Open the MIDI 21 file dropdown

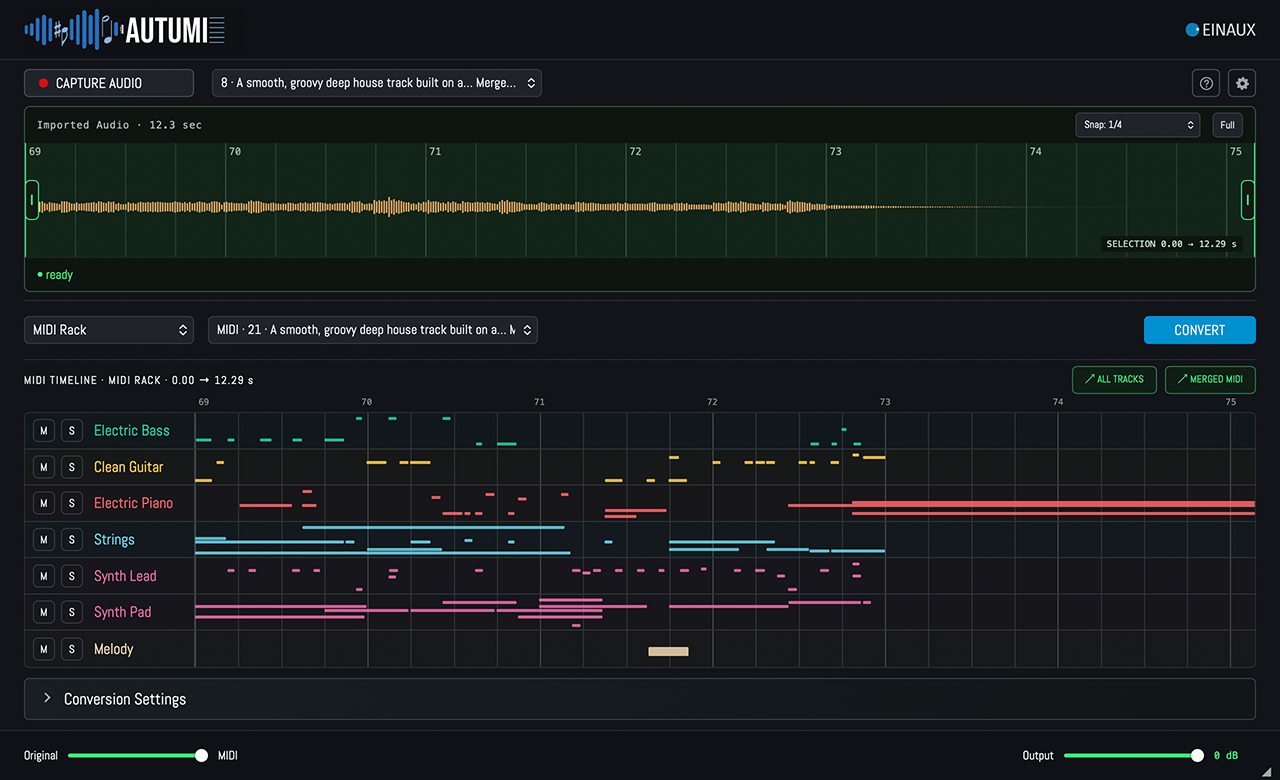[x=373, y=330]
